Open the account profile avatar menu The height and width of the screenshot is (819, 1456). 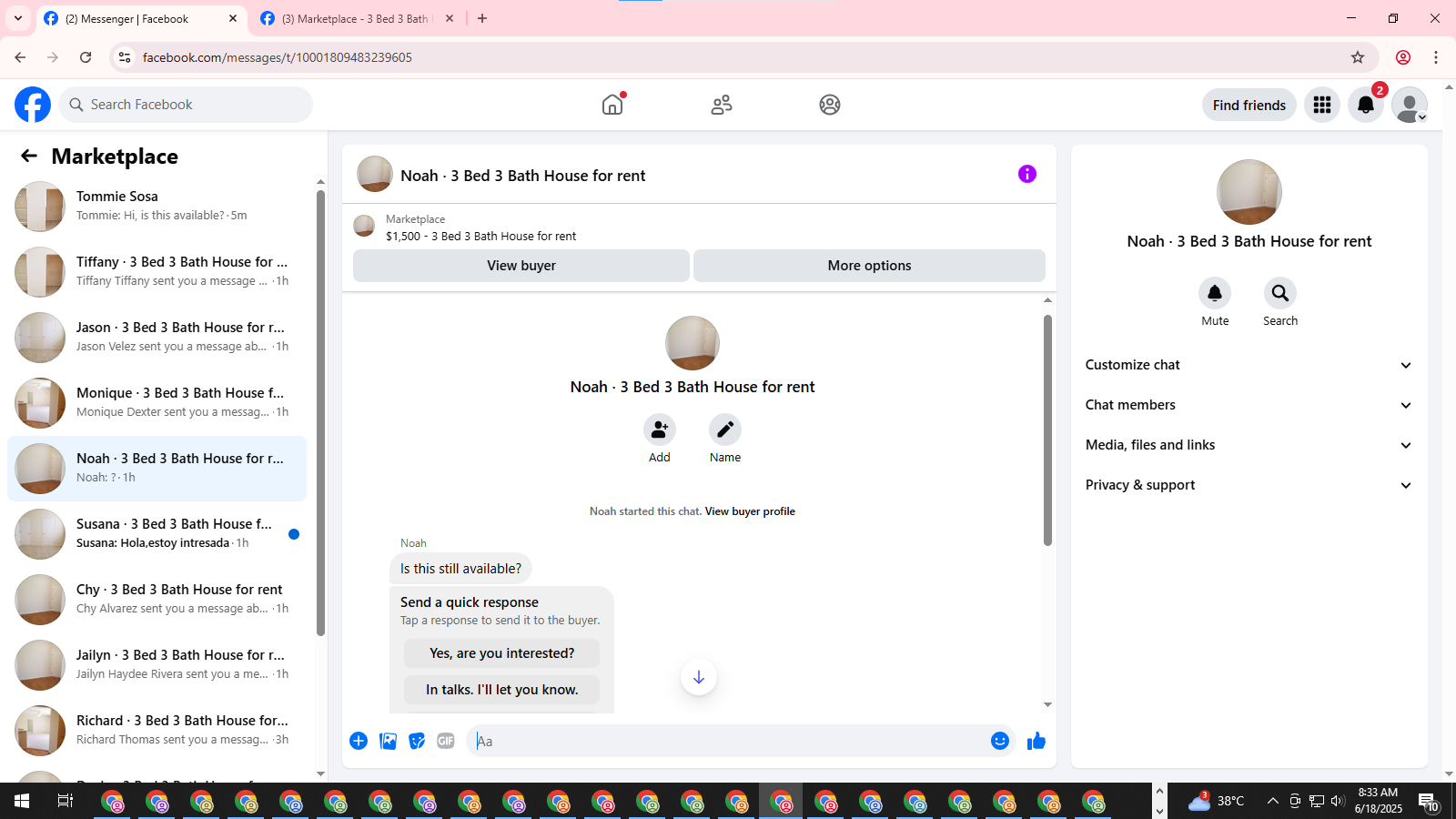1410,105
